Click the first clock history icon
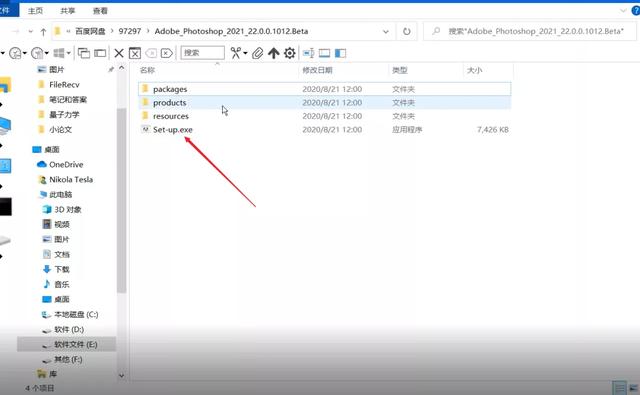640x395 pixels. [x=15, y=53]
